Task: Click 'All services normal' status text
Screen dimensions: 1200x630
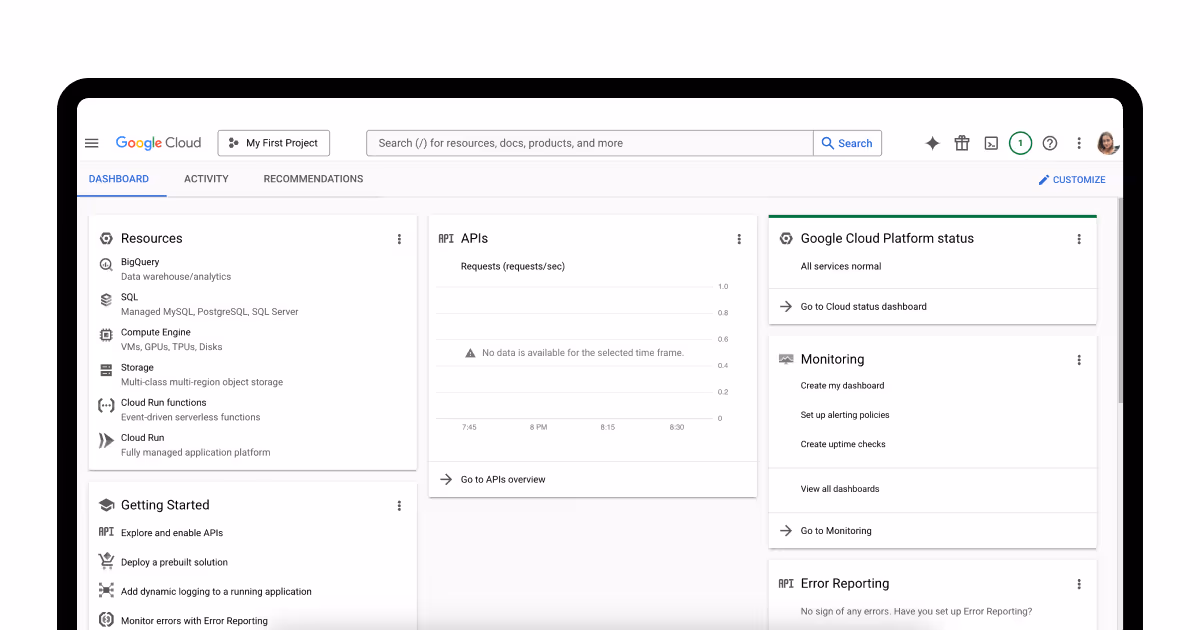Action: pyautogui.click(x=841, y=266)
